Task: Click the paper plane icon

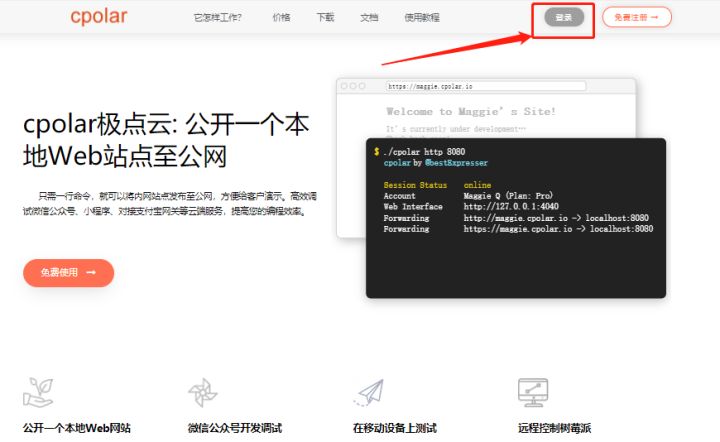Action: coord(369,392)
